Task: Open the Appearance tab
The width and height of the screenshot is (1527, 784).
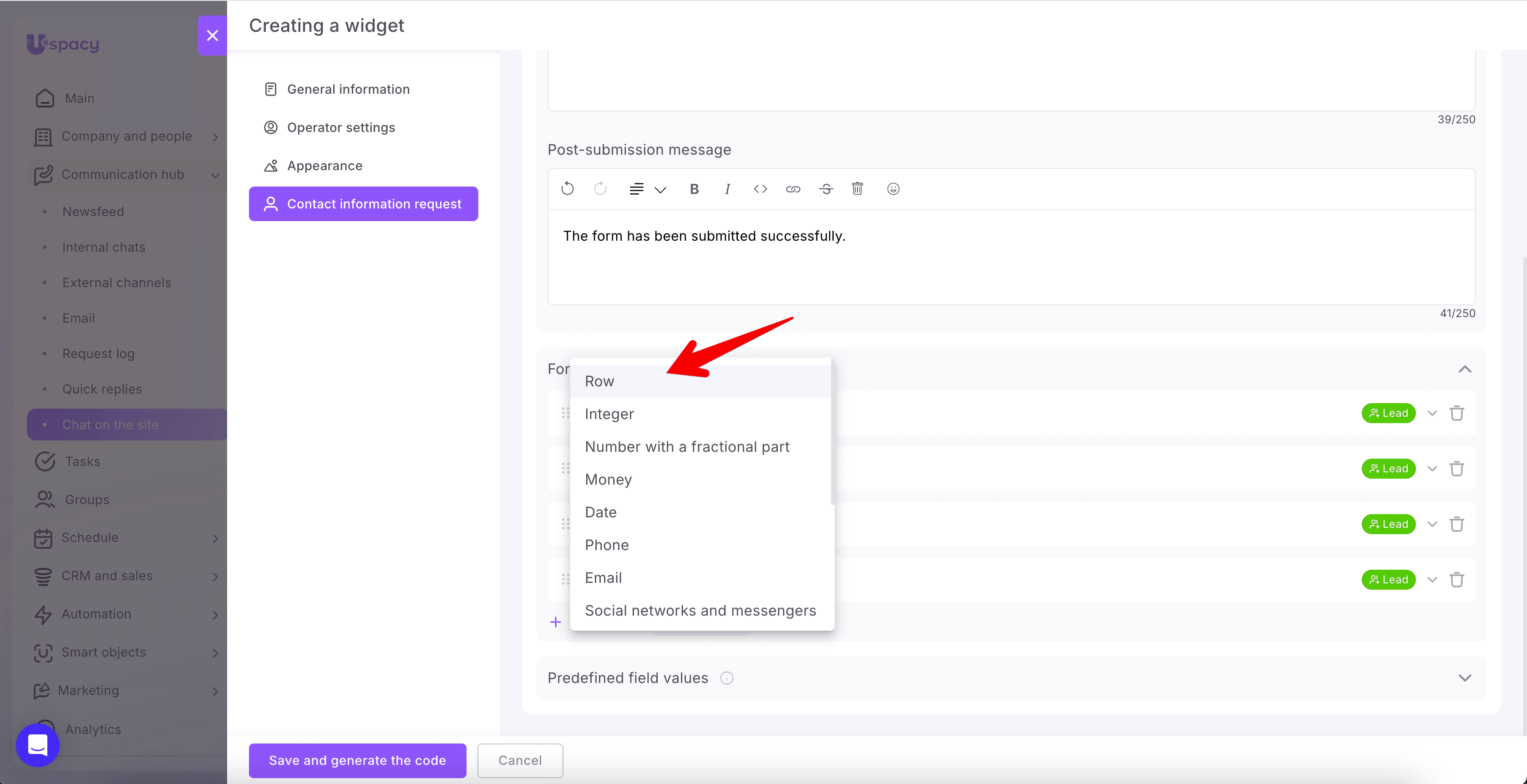Action: click(363, 166)
